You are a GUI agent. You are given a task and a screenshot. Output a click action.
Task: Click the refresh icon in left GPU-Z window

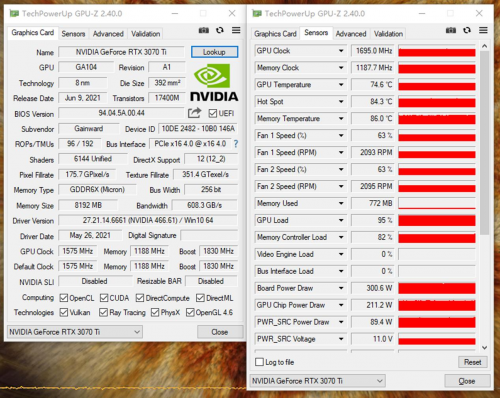220,30
